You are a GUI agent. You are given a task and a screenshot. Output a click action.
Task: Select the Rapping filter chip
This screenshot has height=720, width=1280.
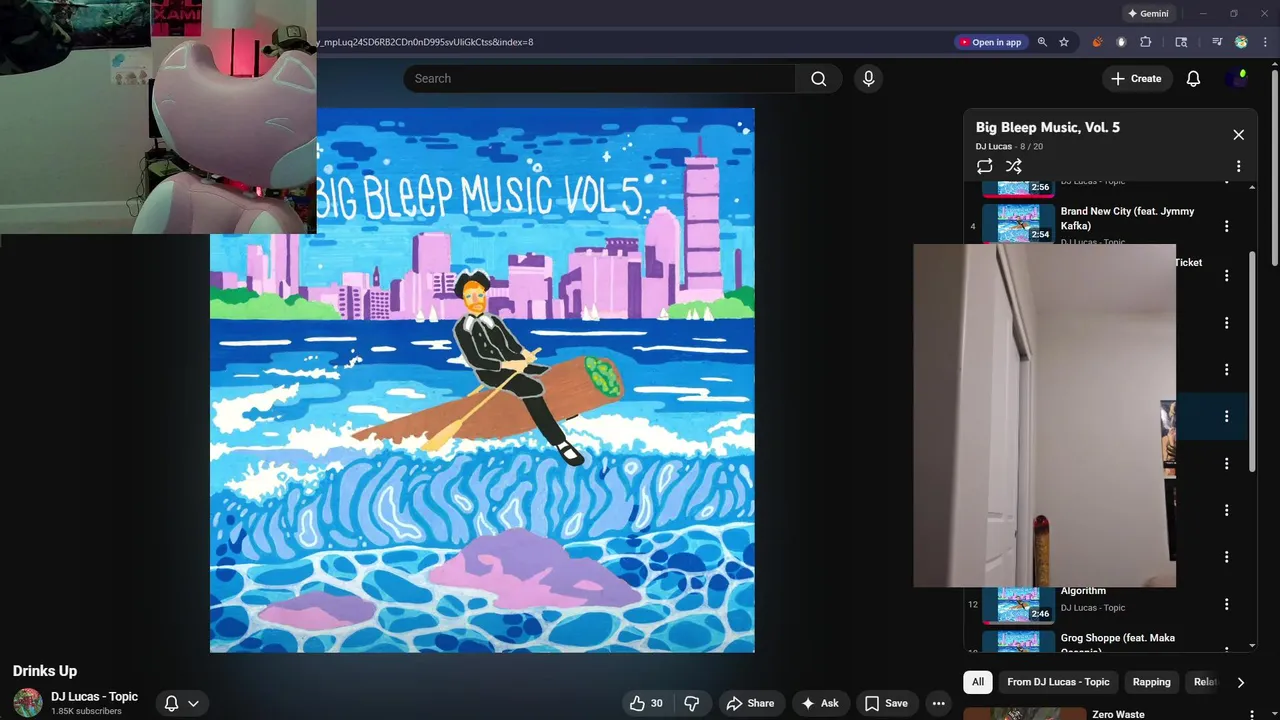1151,682
